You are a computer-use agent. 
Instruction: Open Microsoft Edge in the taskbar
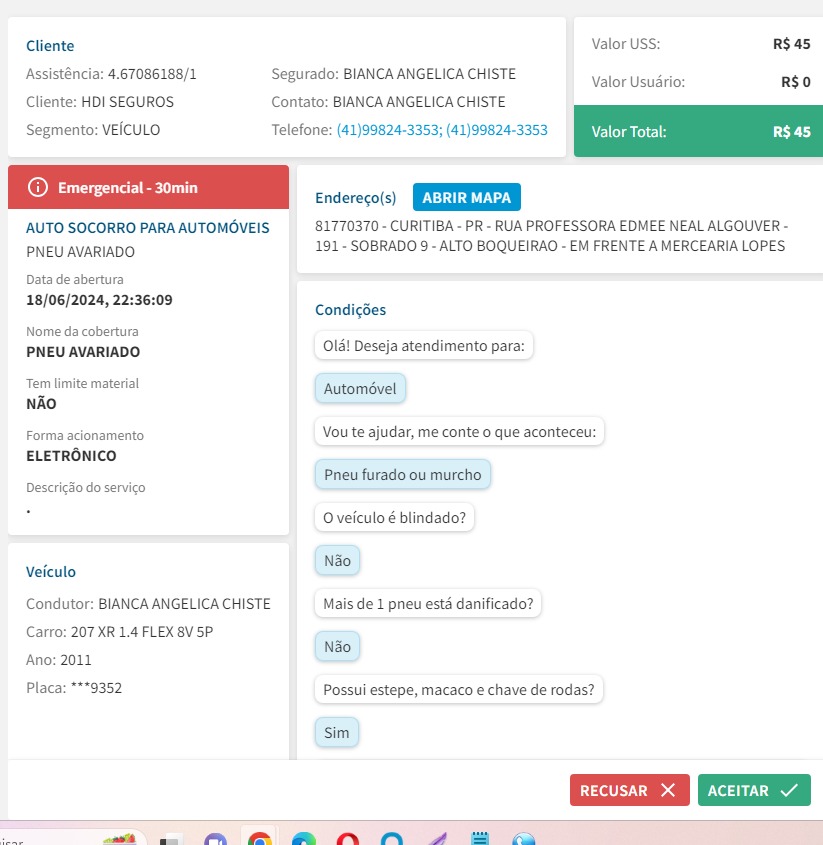(304, 839)
